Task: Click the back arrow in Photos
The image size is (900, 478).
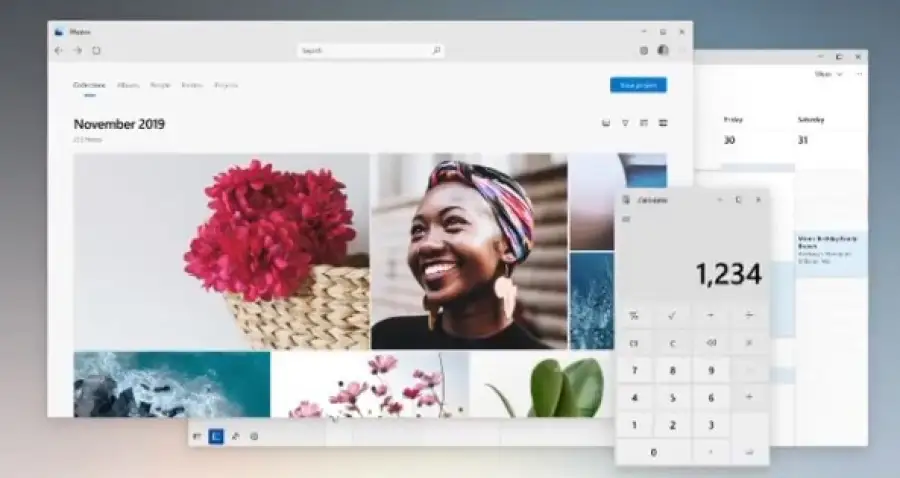Action: click(x=59, y=50)
